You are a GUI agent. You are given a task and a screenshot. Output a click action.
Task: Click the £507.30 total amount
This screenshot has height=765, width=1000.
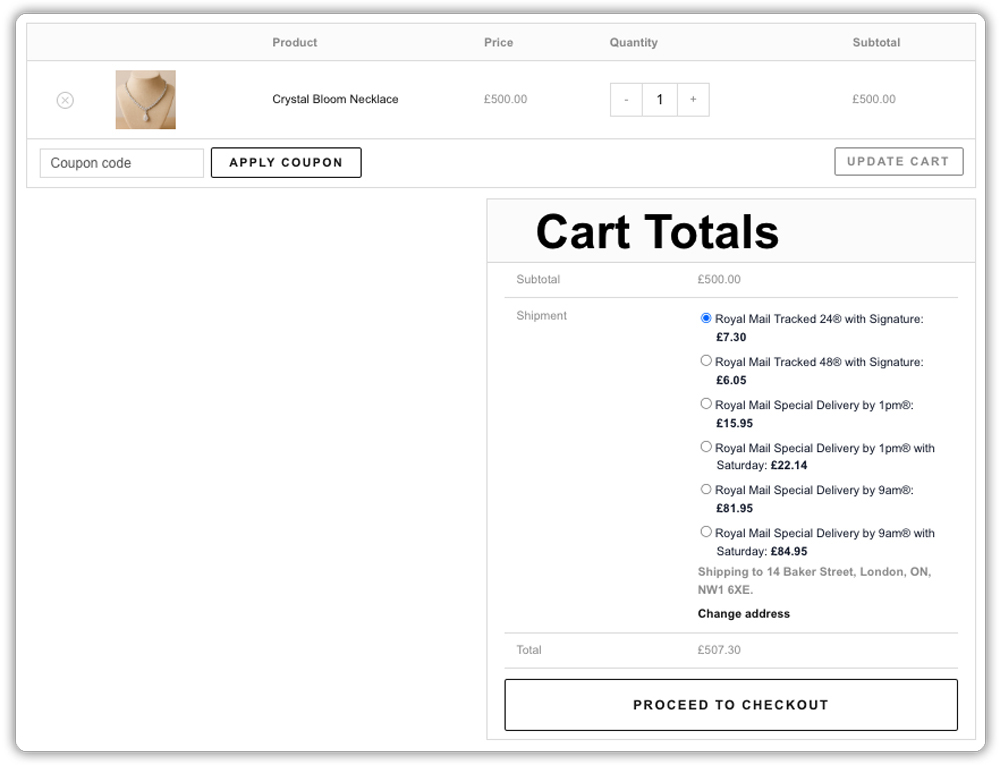click(x=719, y=650)
